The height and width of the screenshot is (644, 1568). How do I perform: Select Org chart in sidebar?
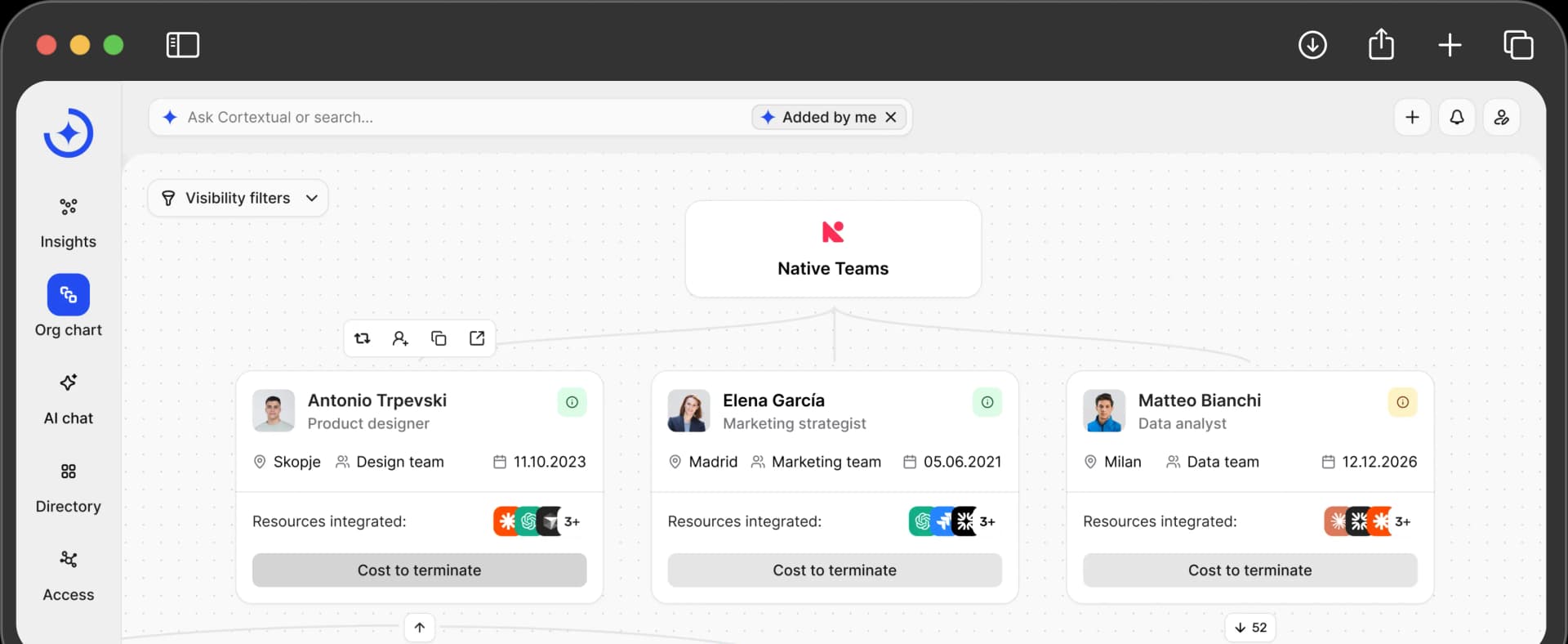tap(69, 306)
